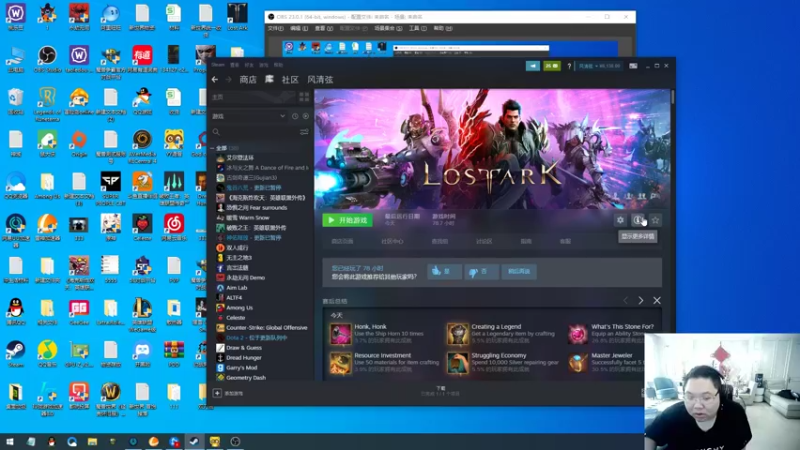
Task: Click the Honk, Honk achievement icon
Action: pos(340,334)
